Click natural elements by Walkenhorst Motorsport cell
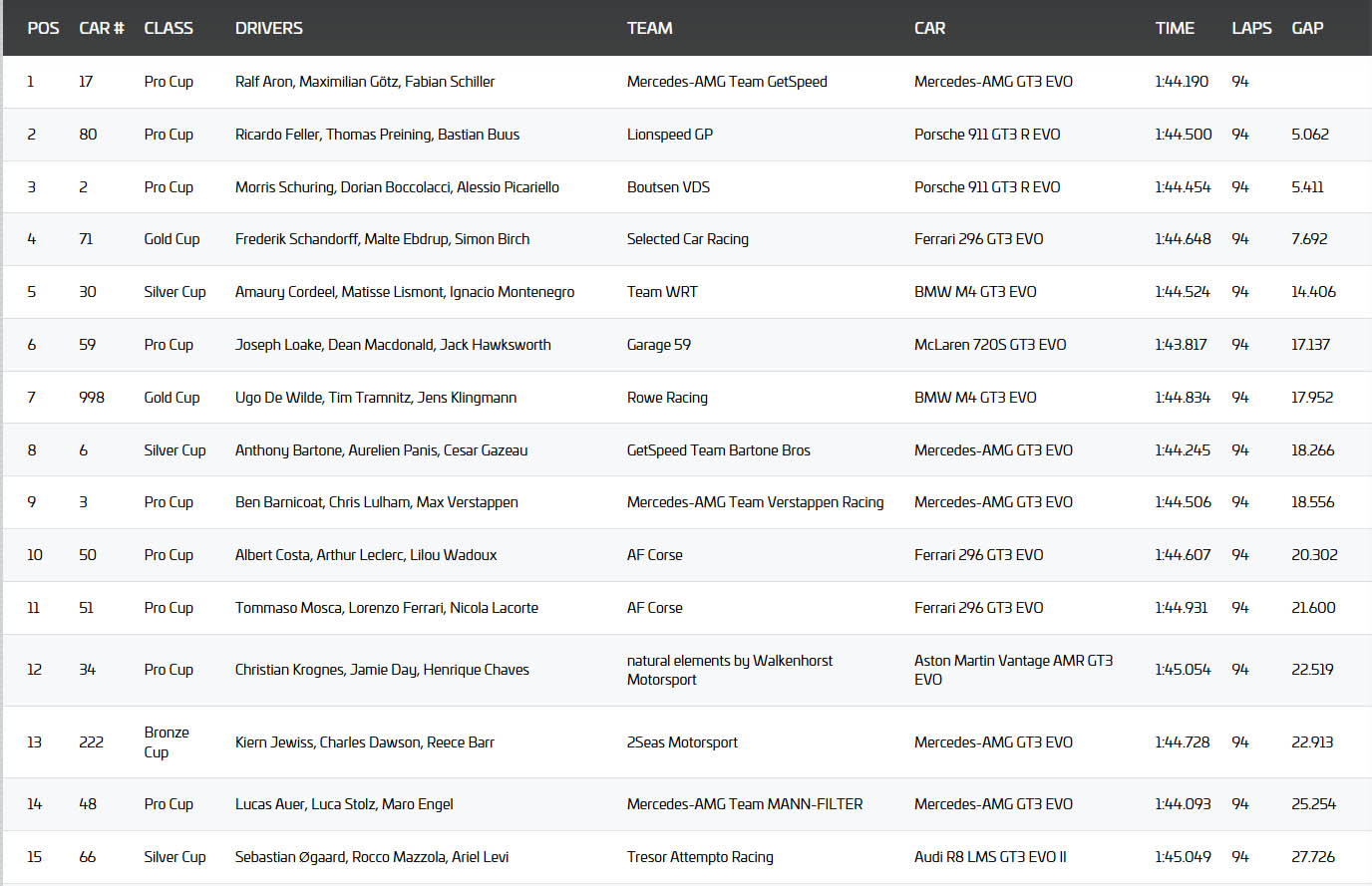The width and height of the screenshot is (1372, 886). [x=730, y=670]
